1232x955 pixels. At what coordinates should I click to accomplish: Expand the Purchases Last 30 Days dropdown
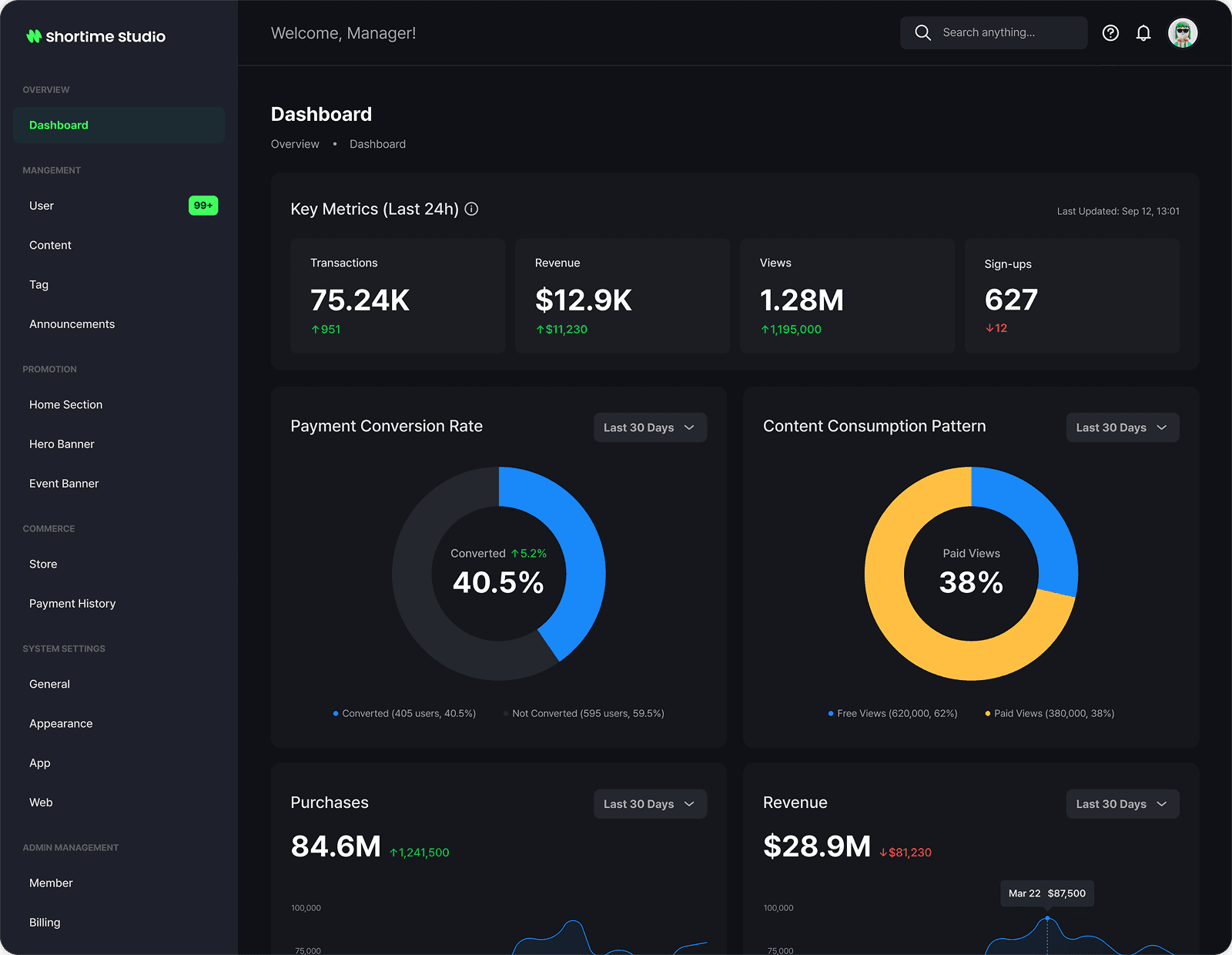pyautogui.click(x=649, y=803)
